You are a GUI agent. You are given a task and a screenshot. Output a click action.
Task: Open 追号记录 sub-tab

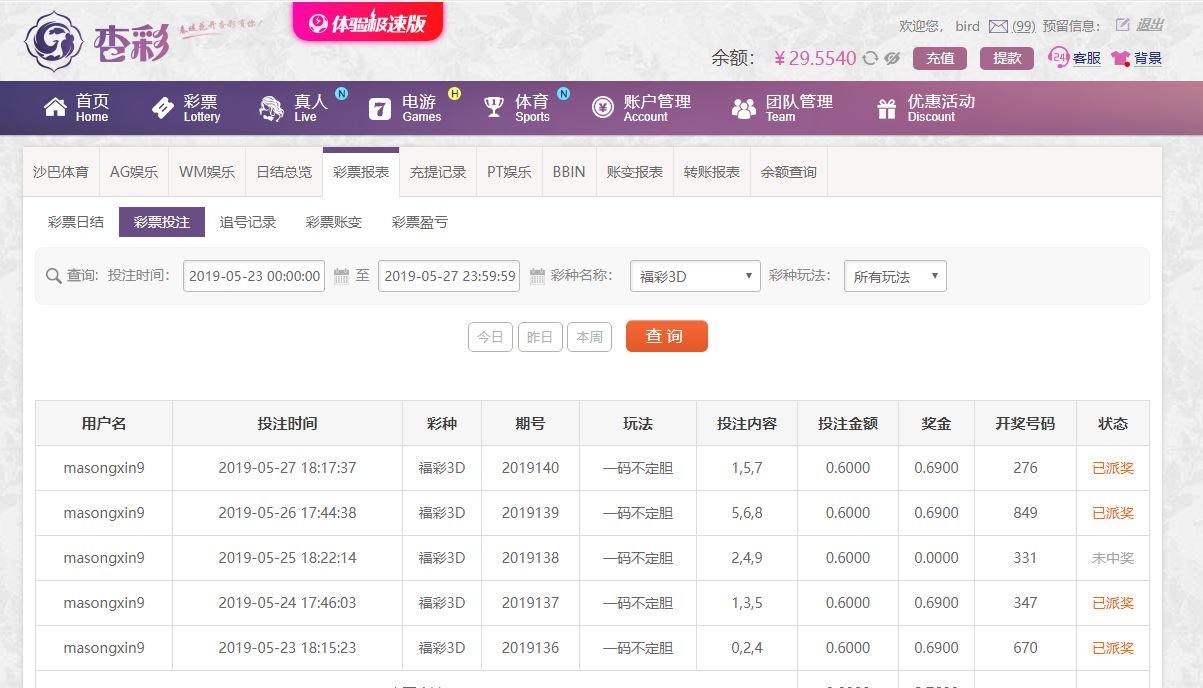coord(248,222)
